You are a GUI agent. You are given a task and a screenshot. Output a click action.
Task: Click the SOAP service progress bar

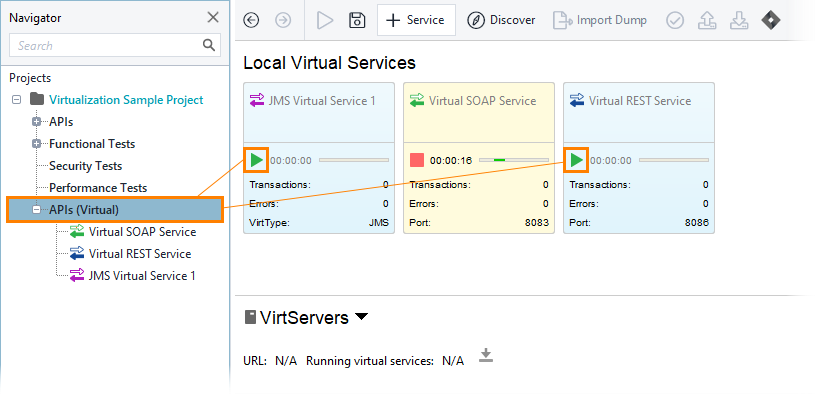(x=514, y=160)
